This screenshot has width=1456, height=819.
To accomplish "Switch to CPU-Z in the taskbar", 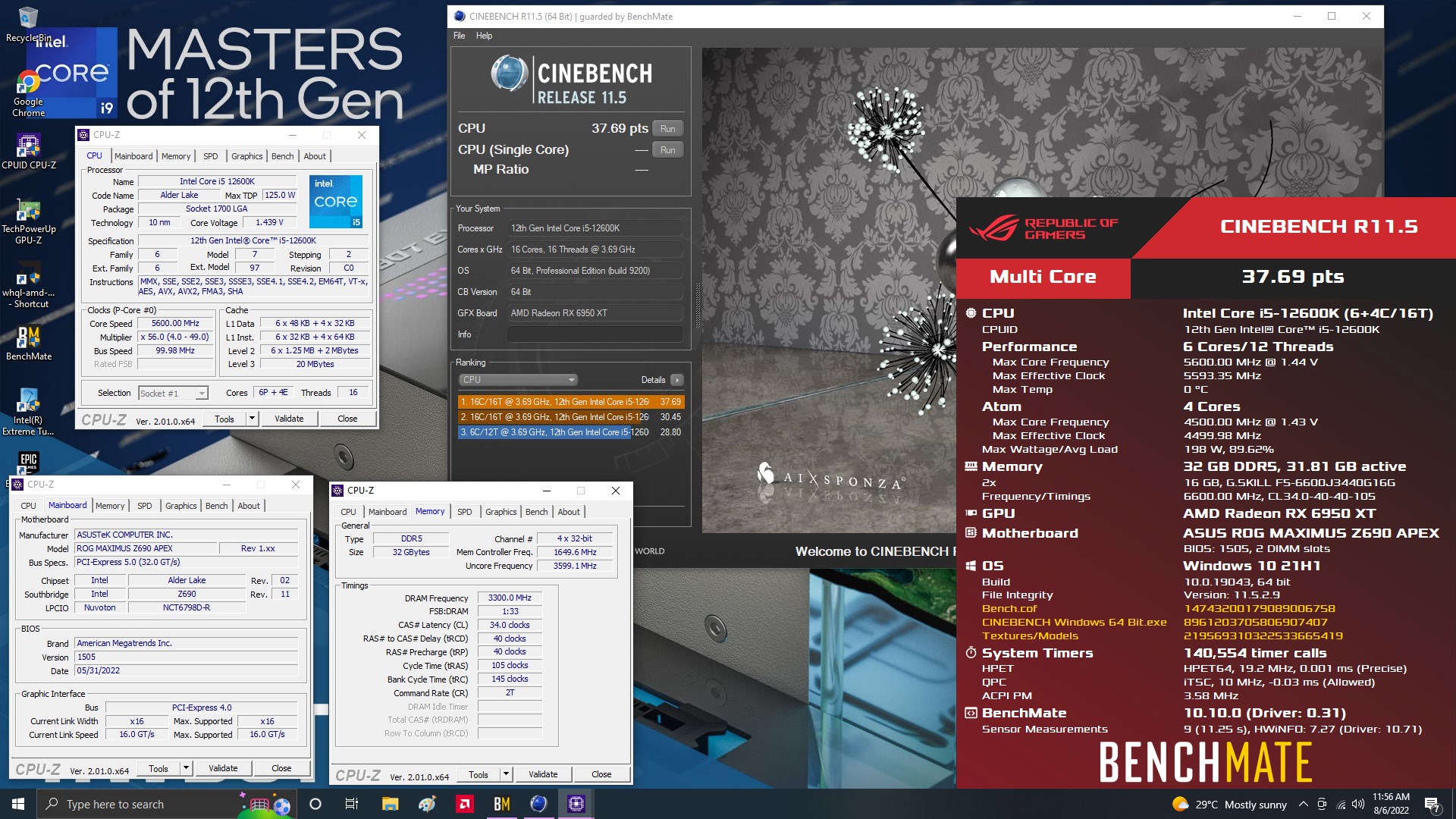I will tap(576, 804).
